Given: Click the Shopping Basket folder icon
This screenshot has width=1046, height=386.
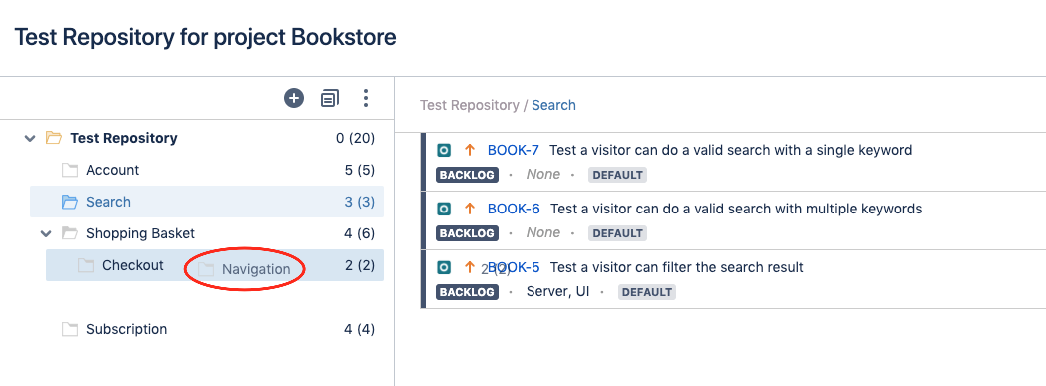Looking at the screenshot, I should click(x=70, y=233).
